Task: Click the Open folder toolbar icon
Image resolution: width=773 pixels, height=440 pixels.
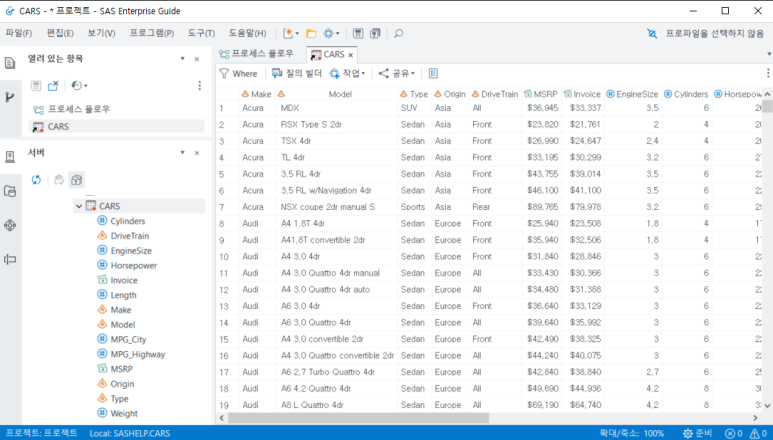Action: click(x=311, y=34)
